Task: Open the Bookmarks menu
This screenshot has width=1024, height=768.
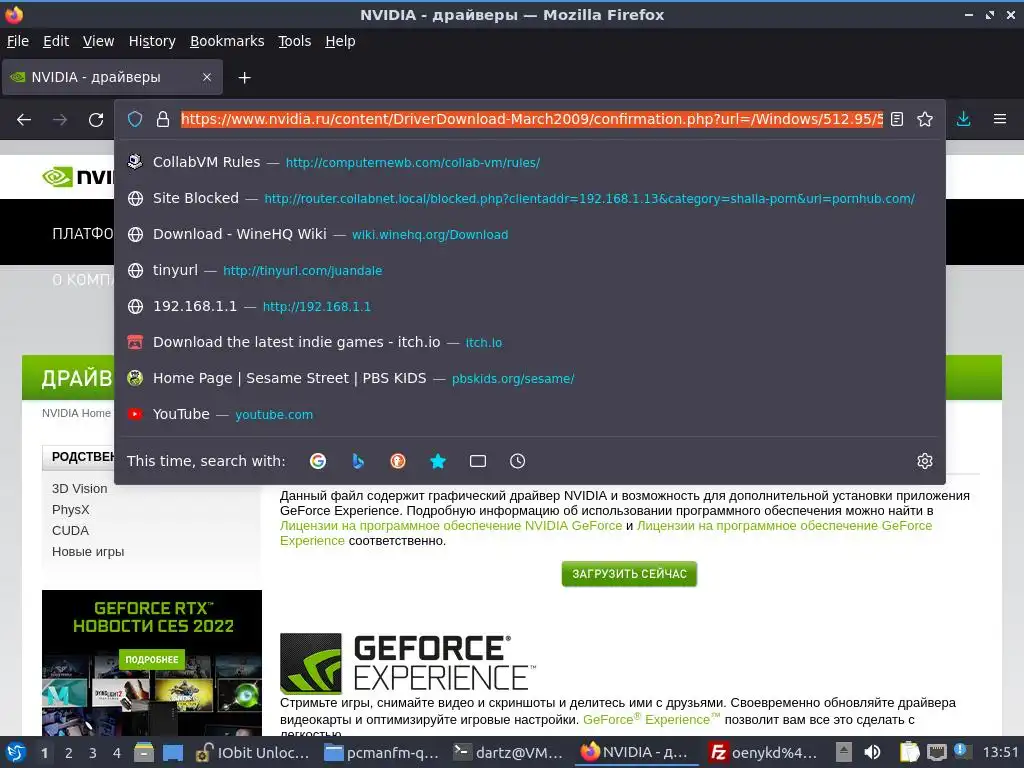Action: tap(227, 41)
